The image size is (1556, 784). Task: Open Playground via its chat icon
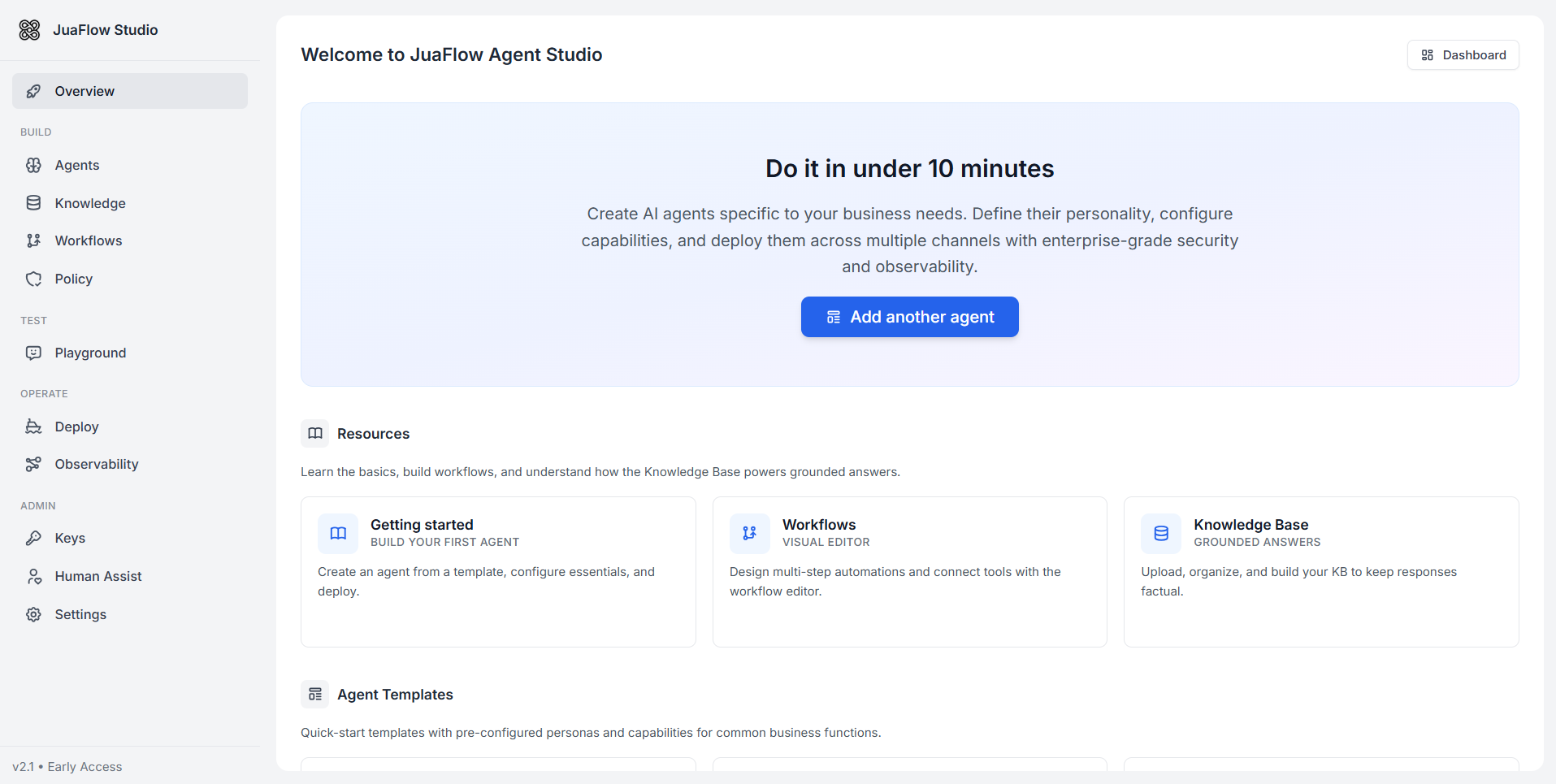coord(33,353)
